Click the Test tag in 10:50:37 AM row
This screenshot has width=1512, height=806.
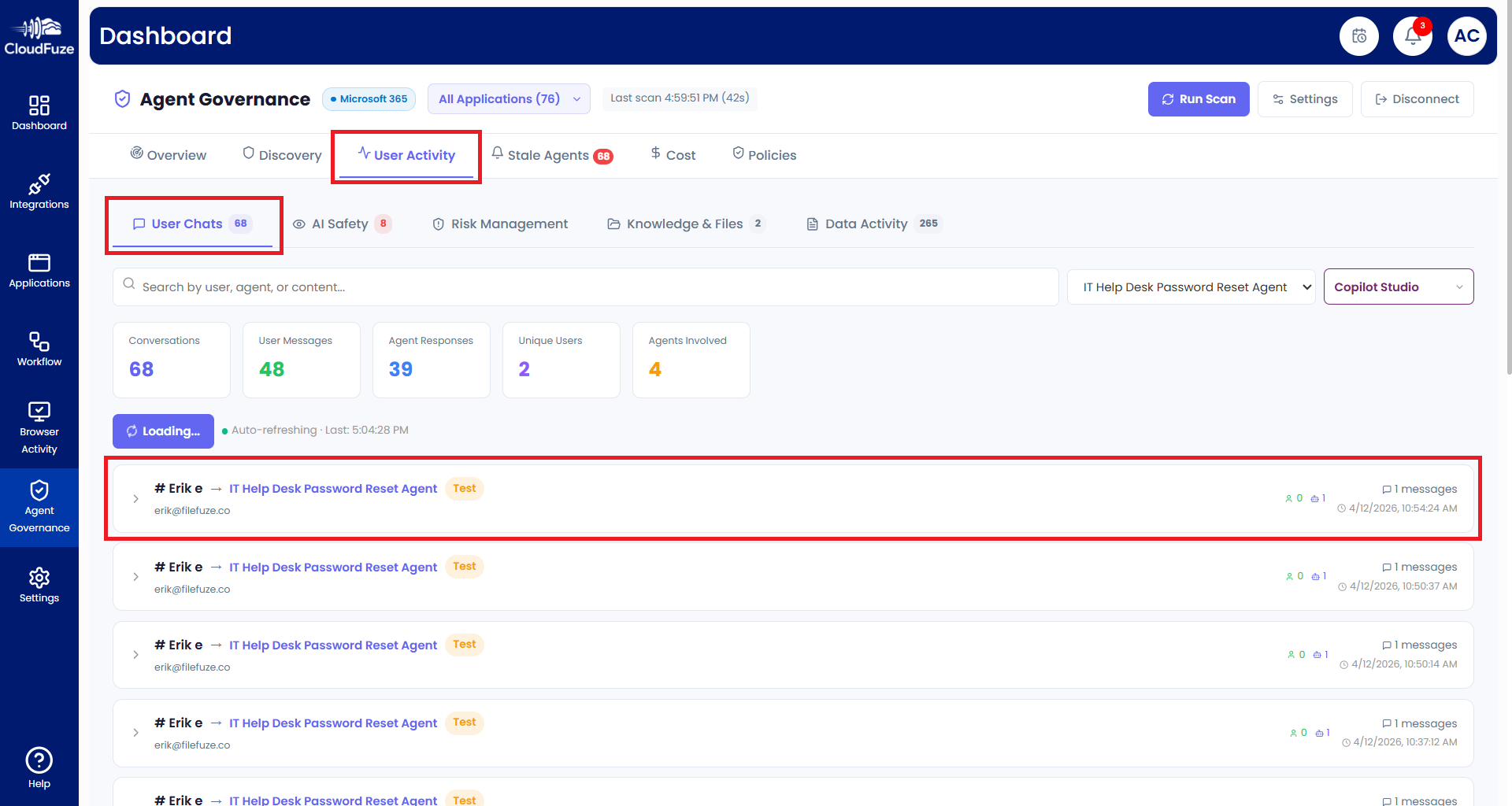tap(465, 567)
